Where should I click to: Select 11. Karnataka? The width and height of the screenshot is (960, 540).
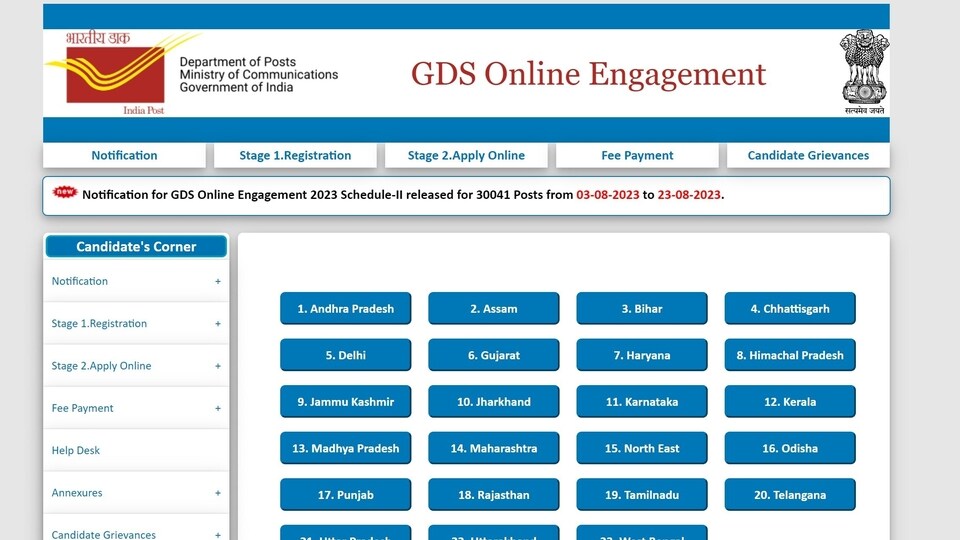(x=642, y=402)
